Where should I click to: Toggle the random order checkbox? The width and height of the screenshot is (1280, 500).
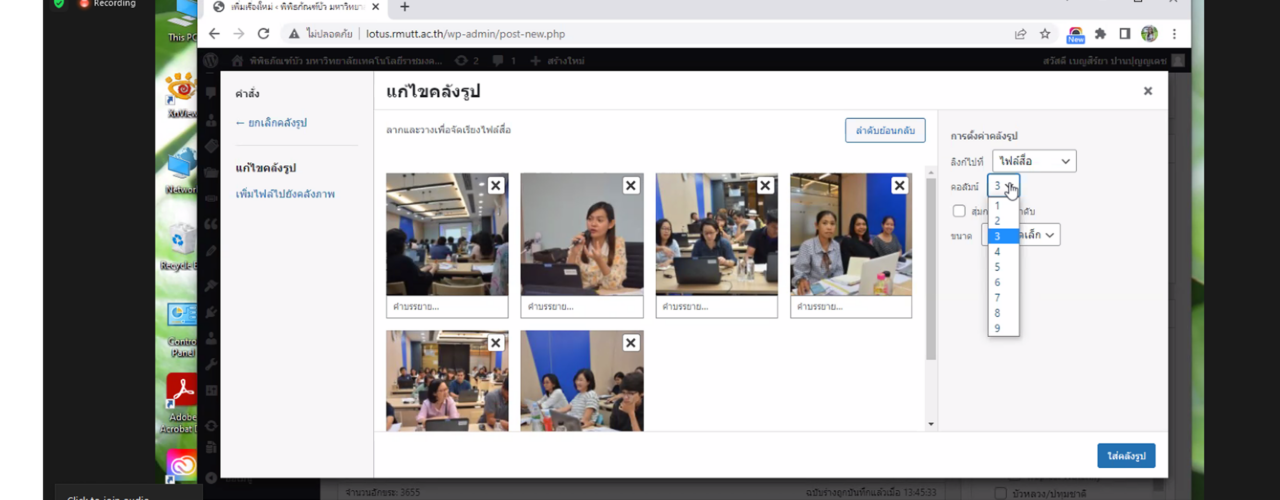coord(959,211)
